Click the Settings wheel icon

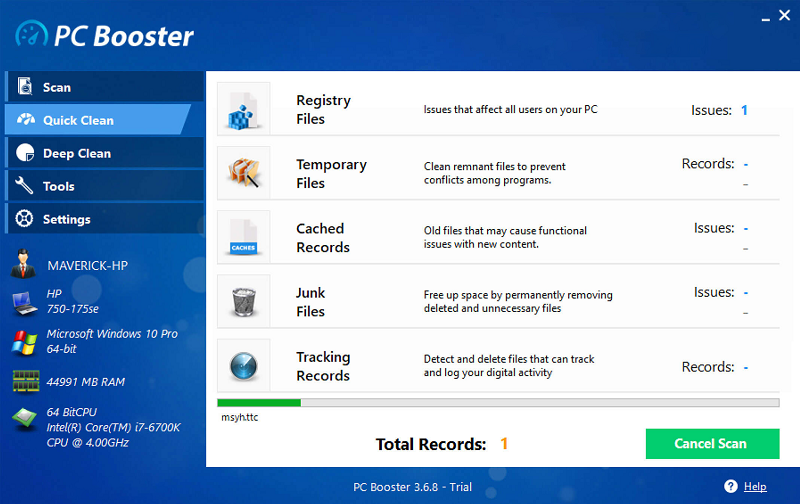coord(24,219)
